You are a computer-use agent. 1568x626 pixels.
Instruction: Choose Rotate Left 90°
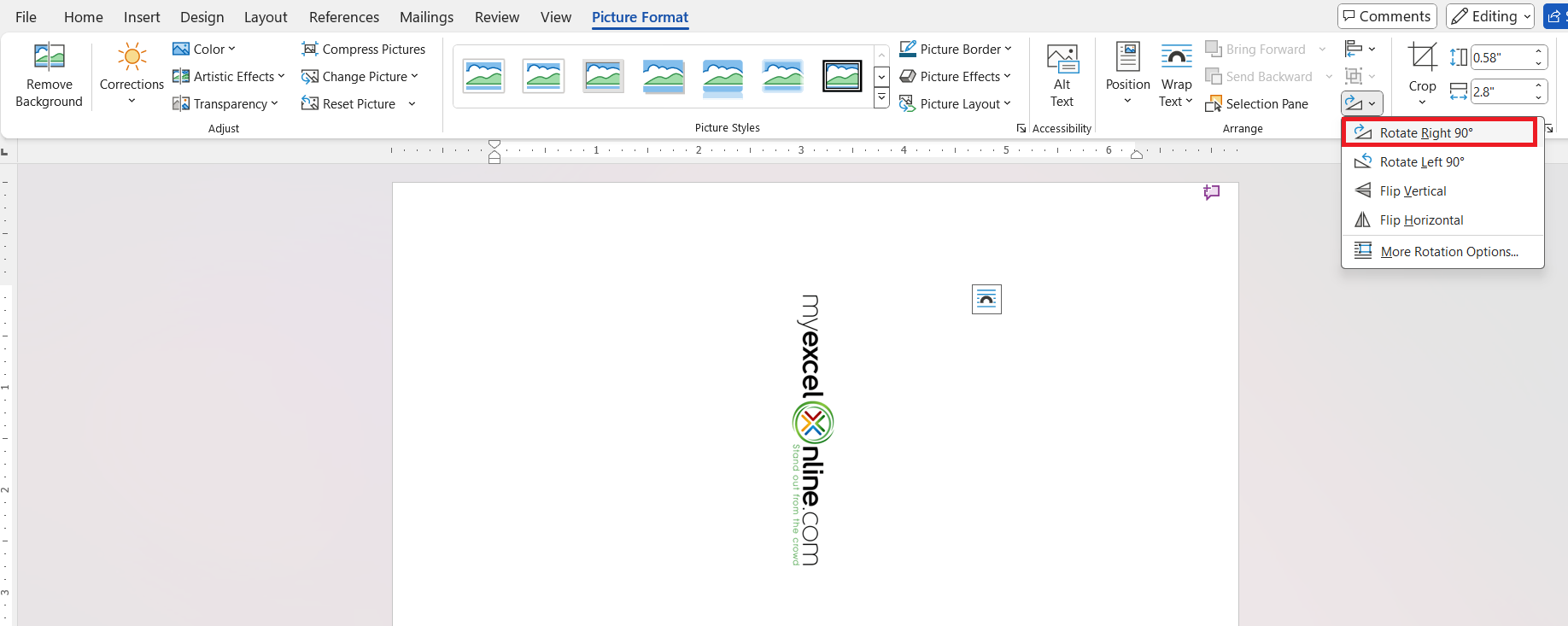1442,161
